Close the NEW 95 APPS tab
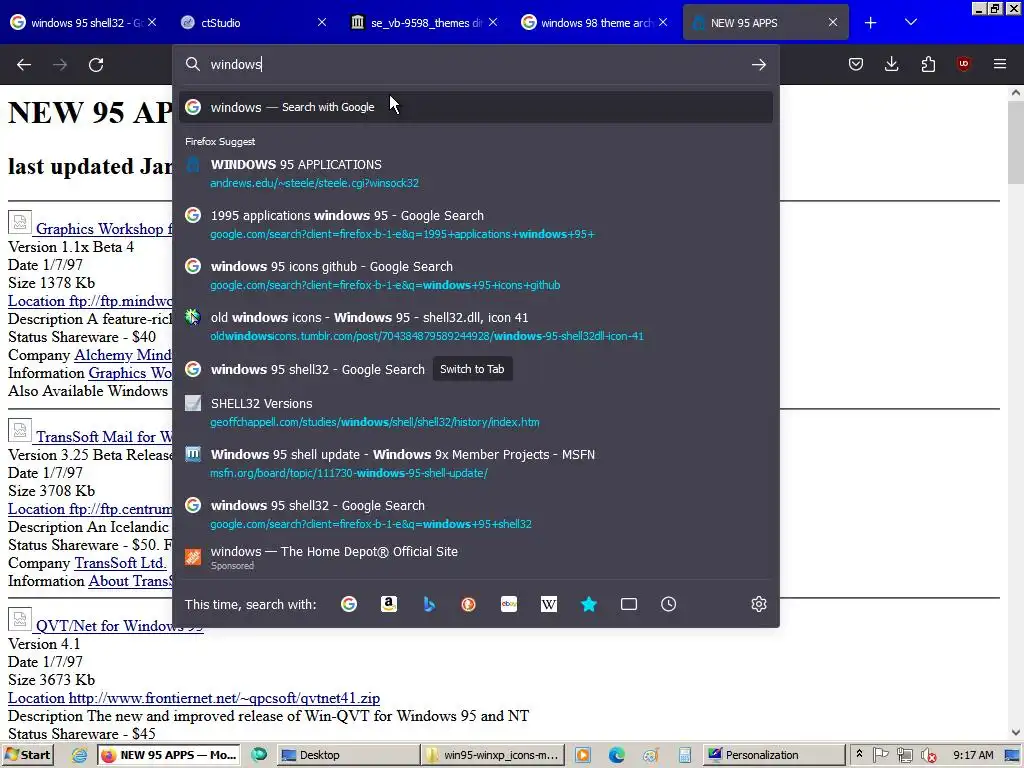The image size is (1024, 768). pos(833,23)
